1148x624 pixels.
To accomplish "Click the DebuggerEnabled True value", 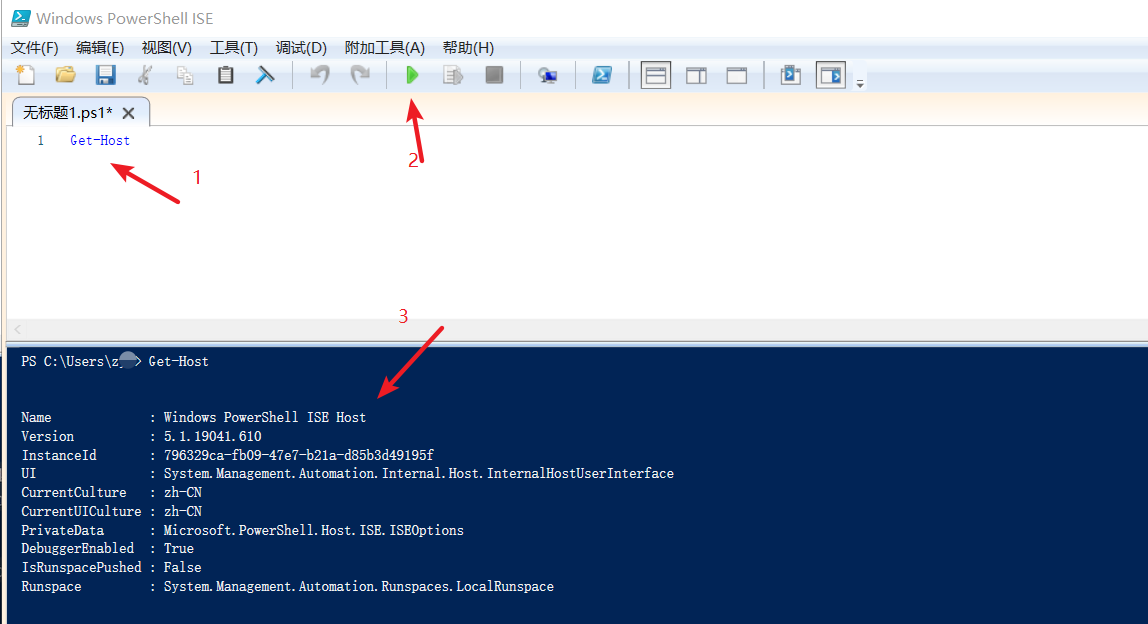I will point(179,549).
